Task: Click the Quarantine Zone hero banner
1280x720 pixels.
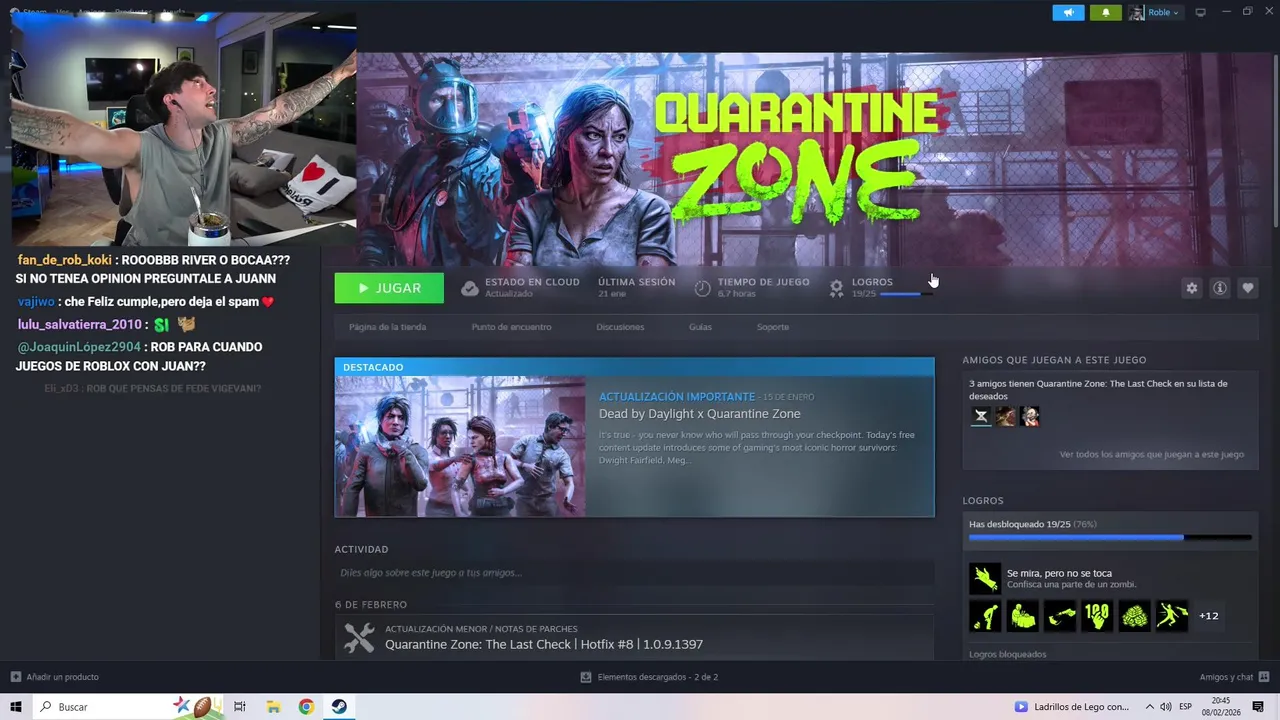Action: [814, 160]
